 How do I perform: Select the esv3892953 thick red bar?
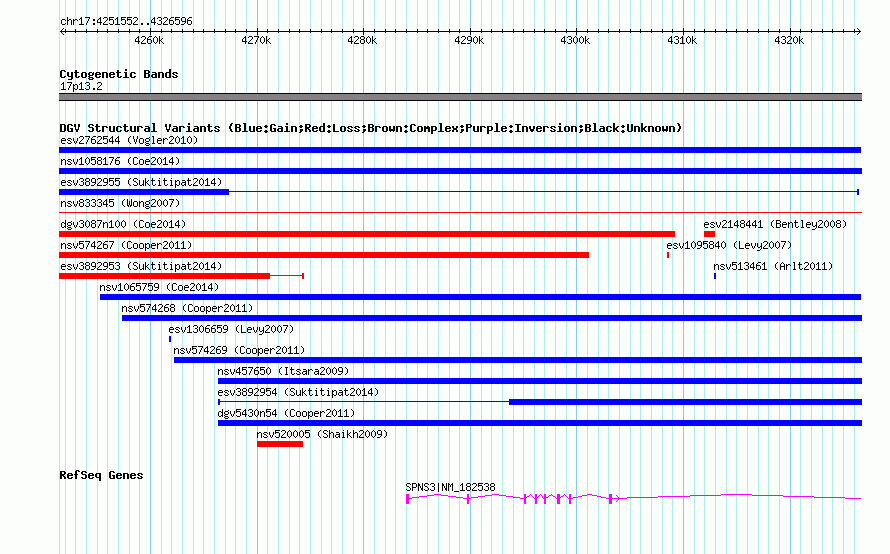165,276
